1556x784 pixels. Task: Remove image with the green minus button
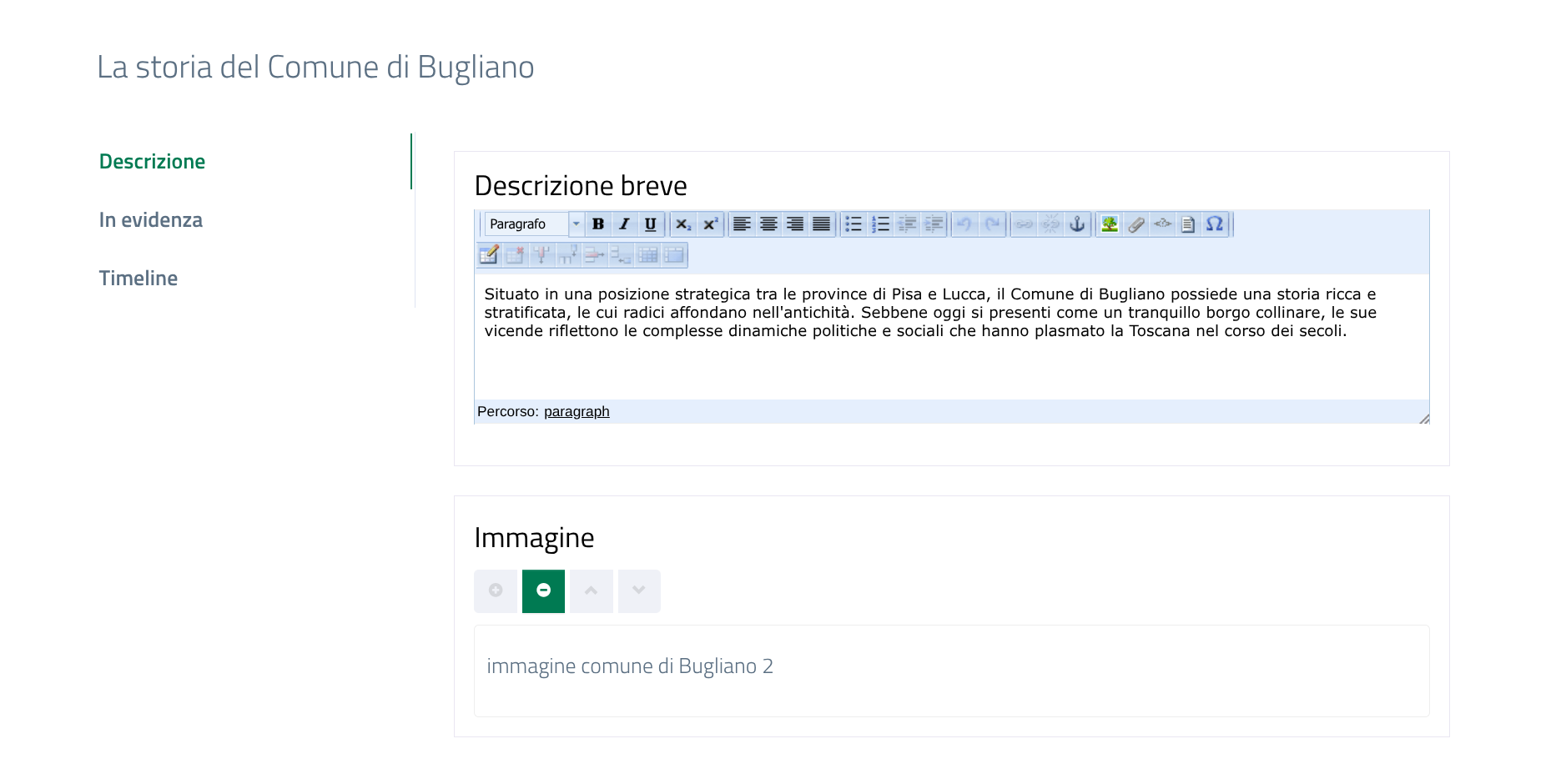click(543, 591)
